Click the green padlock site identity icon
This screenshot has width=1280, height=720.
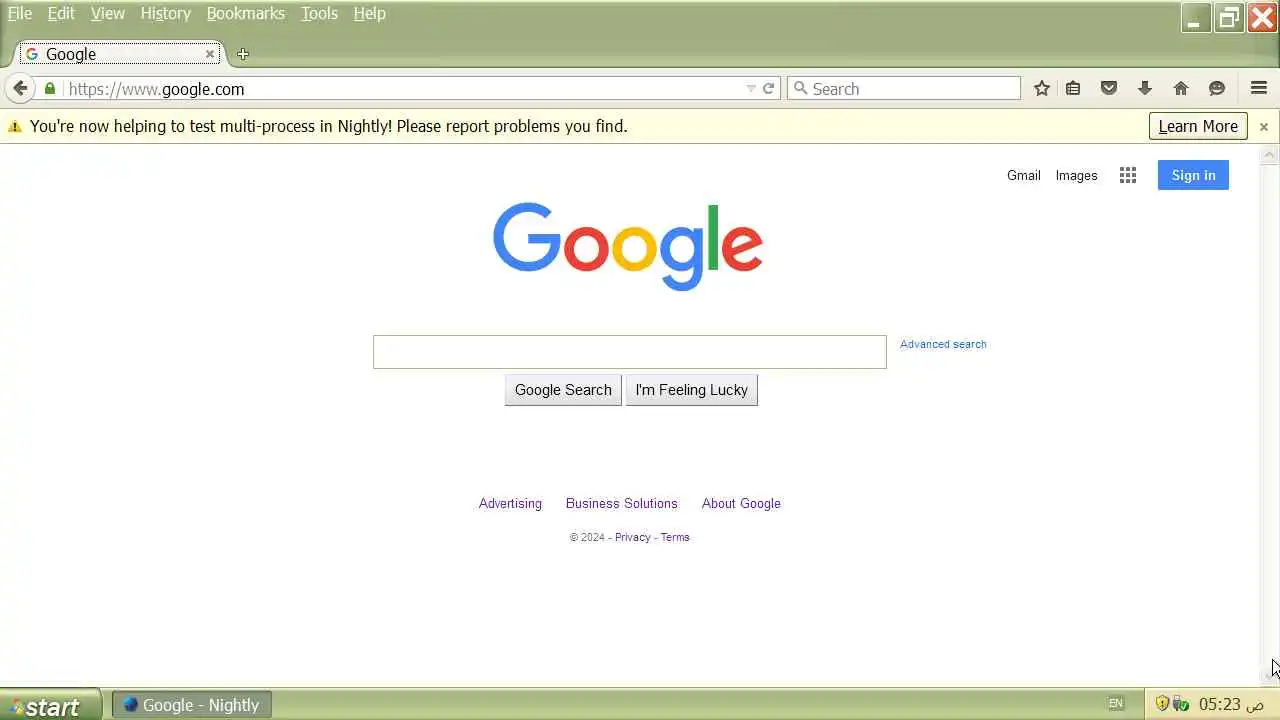click(50, 89)
